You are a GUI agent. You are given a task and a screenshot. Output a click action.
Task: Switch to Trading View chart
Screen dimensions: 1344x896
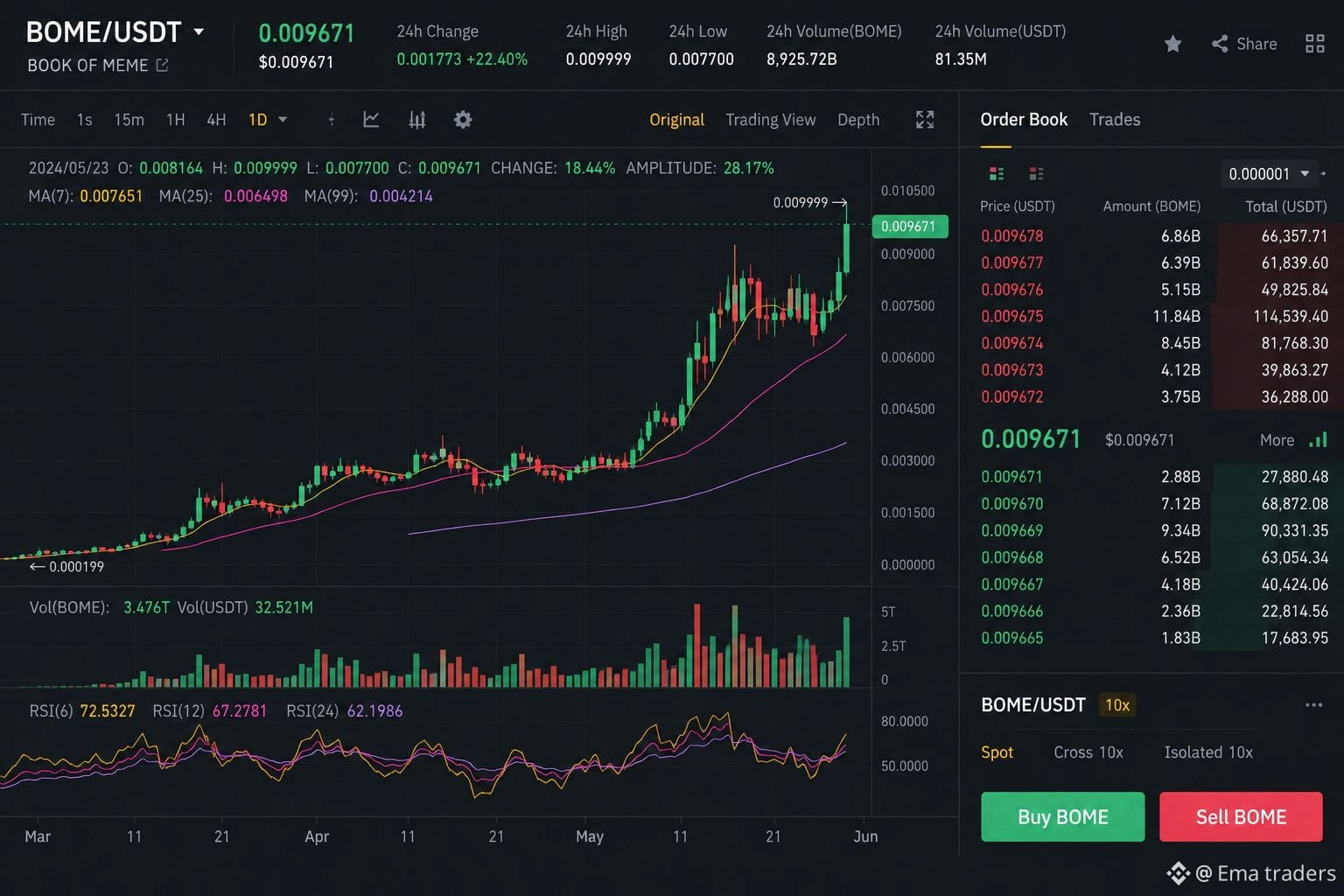coord(770,120)
